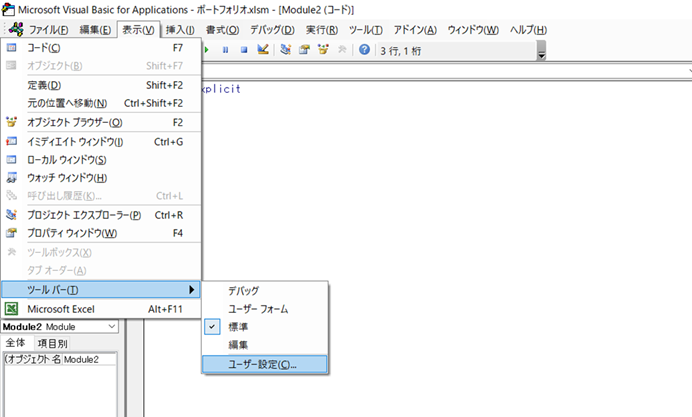Open the 書式(O) menu
The height and width of the screenshot is (417, 692).
[222, 30]
